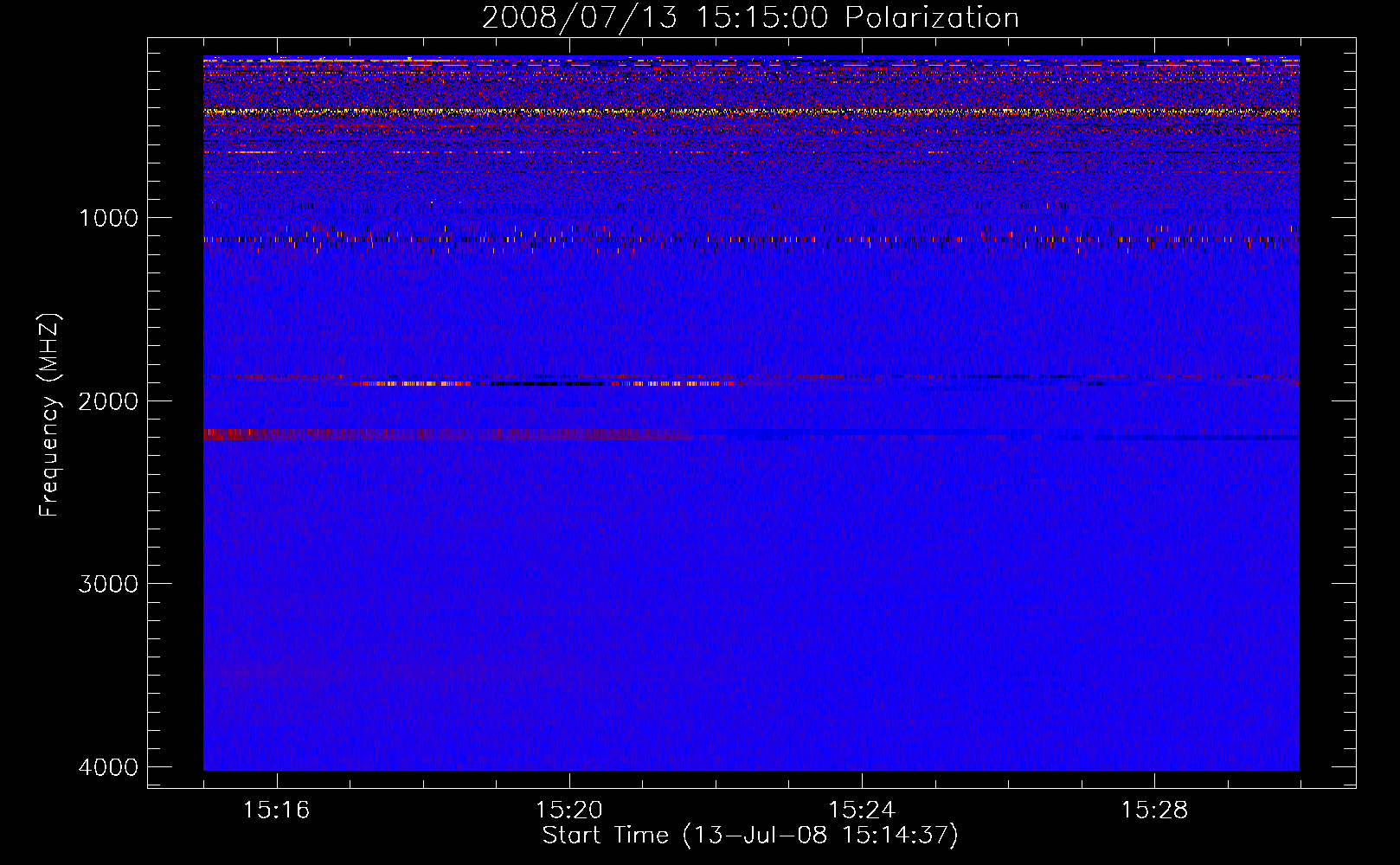Click the 4000 frequency tick label
1400x865 pixels.
coord(108,767)
